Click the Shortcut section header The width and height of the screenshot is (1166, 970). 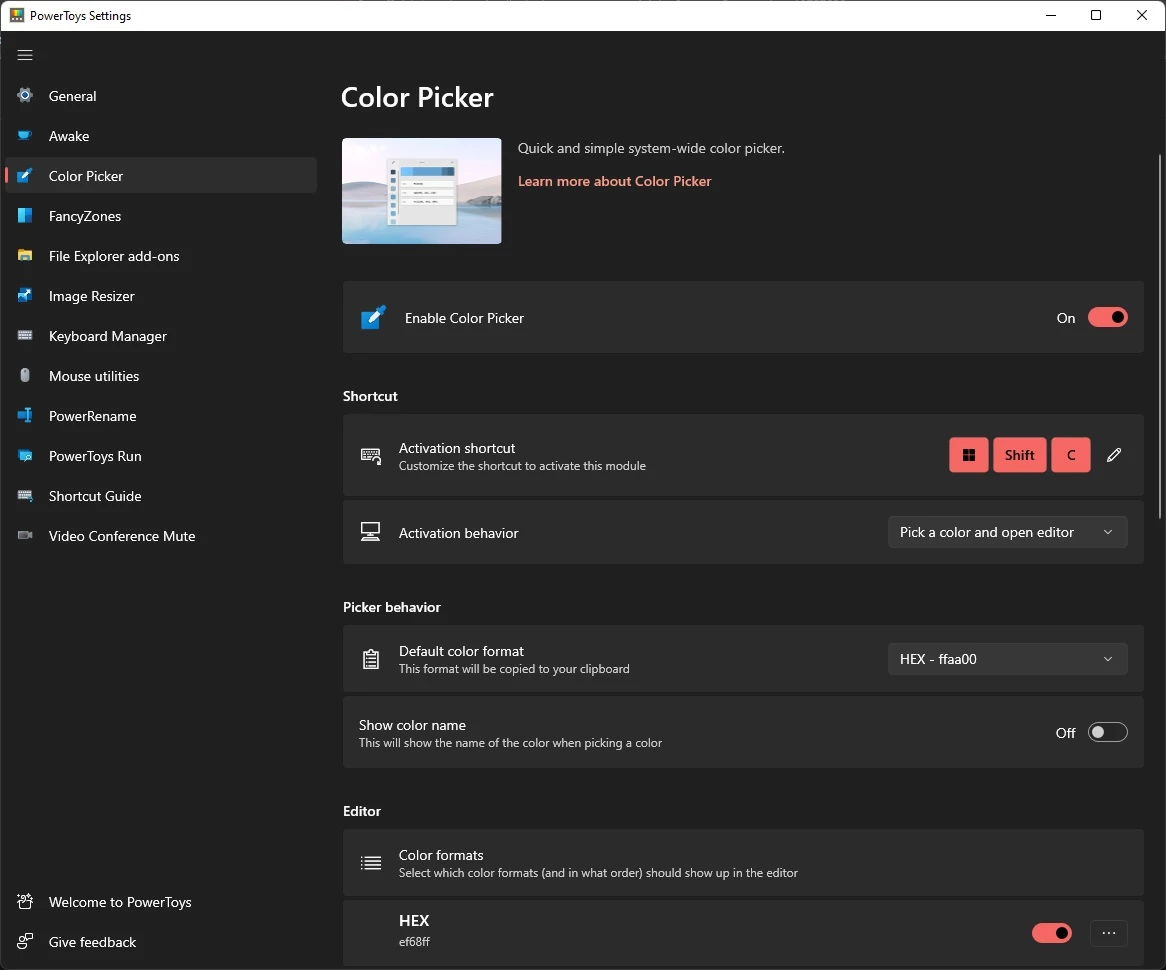click(x=370, y=396)
